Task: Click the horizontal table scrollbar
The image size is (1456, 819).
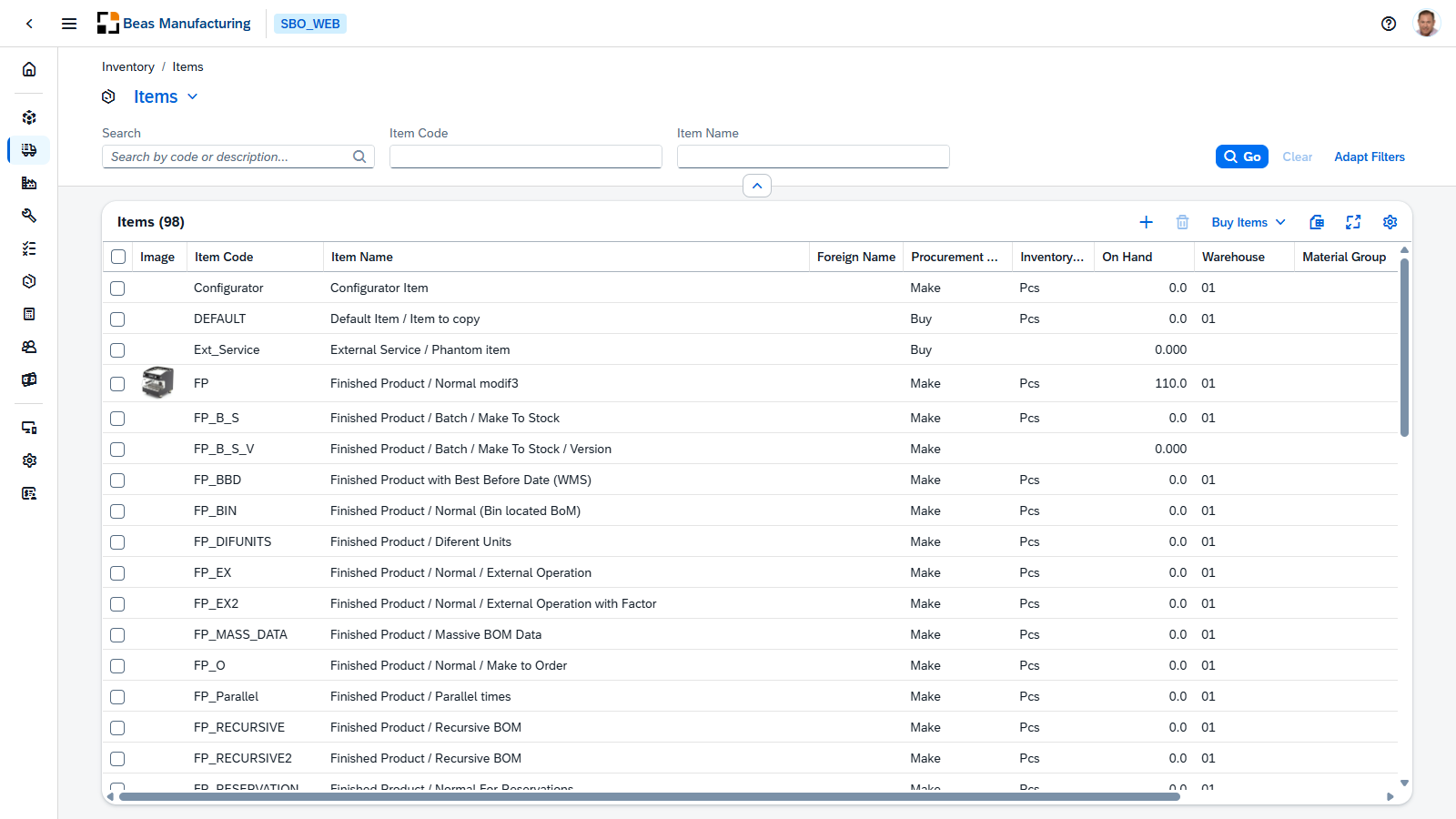Action: click(650, 796)
